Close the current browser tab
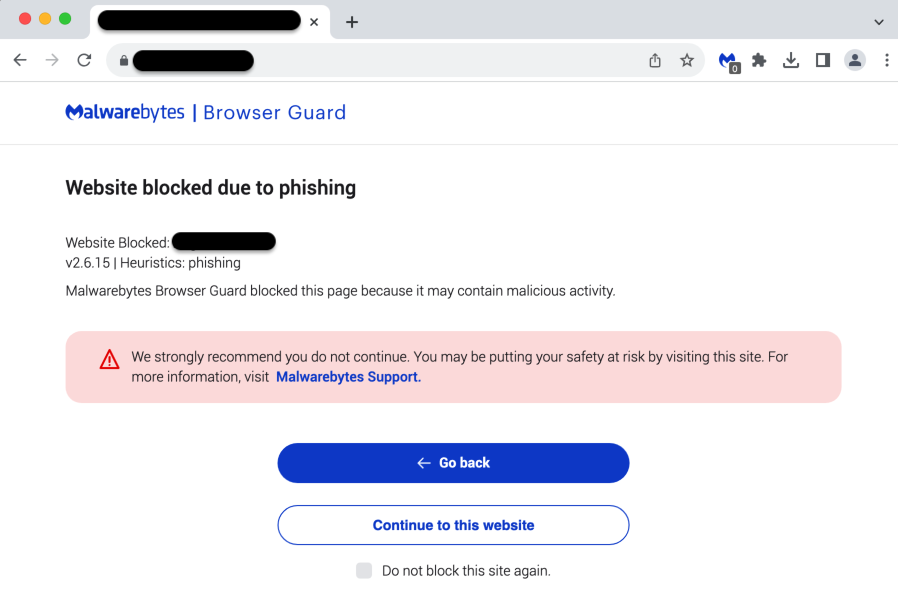This screenshot has height=596, width=898. tap(314, 22)
